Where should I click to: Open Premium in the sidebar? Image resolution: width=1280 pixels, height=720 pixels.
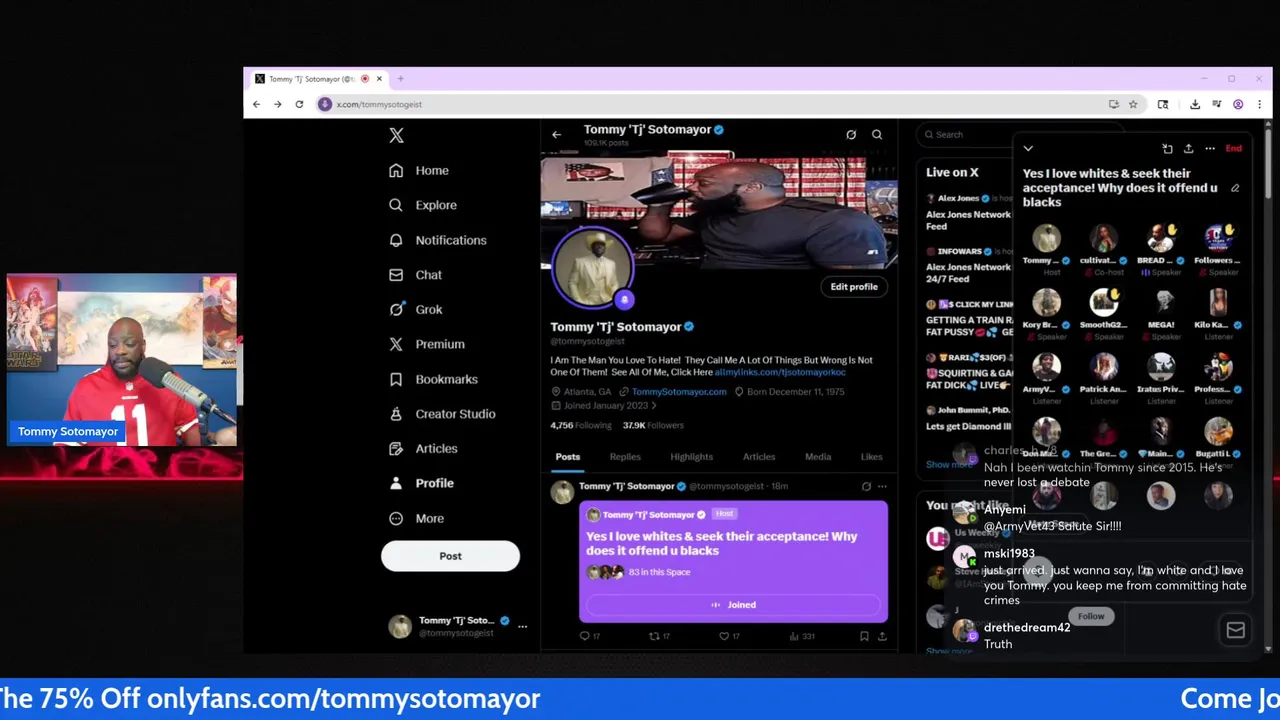click(x=427, y=344)
